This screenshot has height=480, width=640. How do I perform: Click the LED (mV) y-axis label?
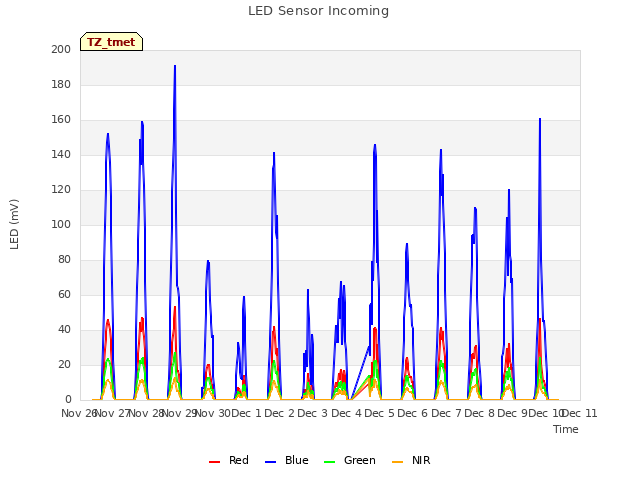pyautogui.click(x=14, y=224)
